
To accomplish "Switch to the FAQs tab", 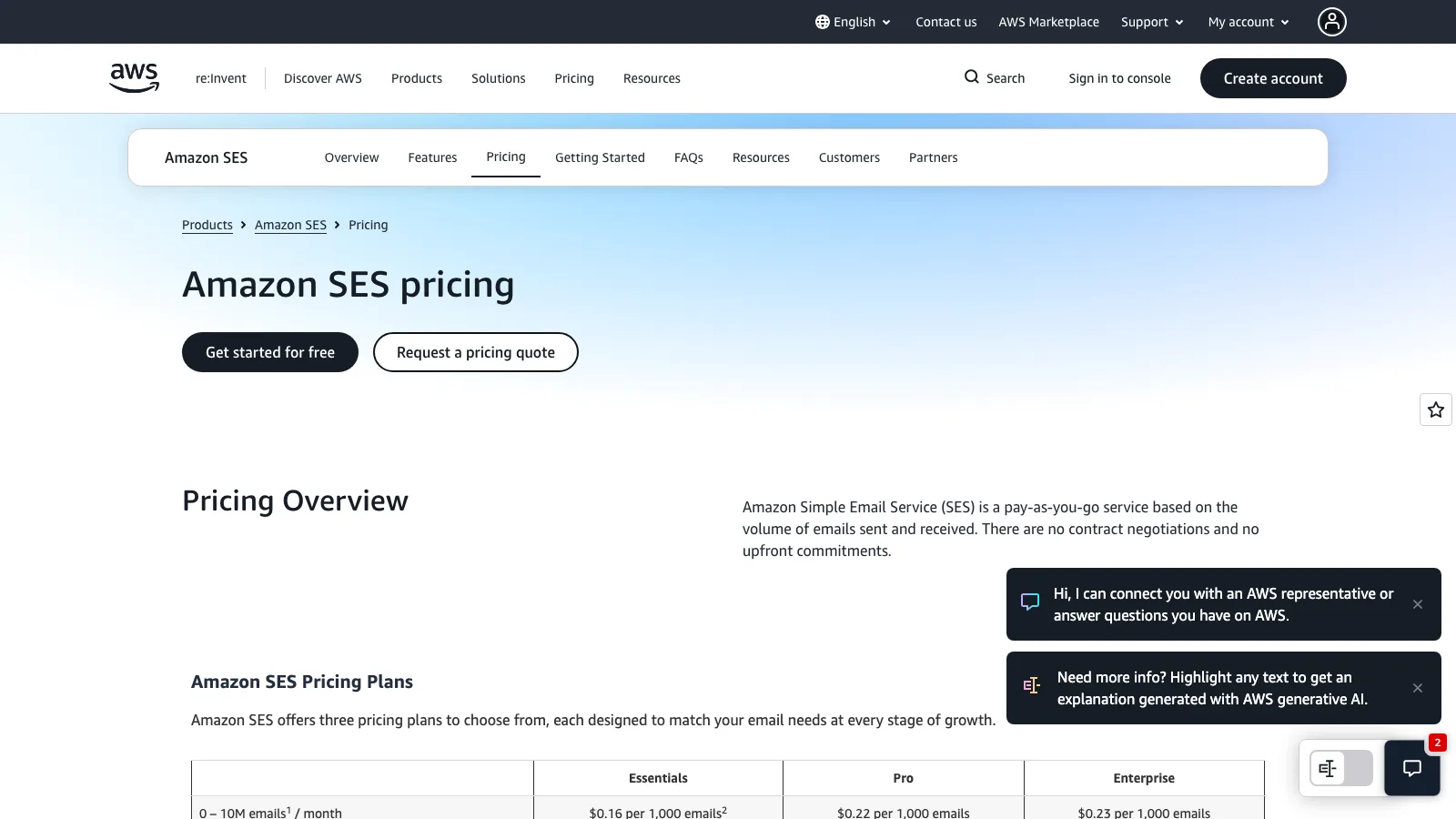I will (x=689, y=157).
